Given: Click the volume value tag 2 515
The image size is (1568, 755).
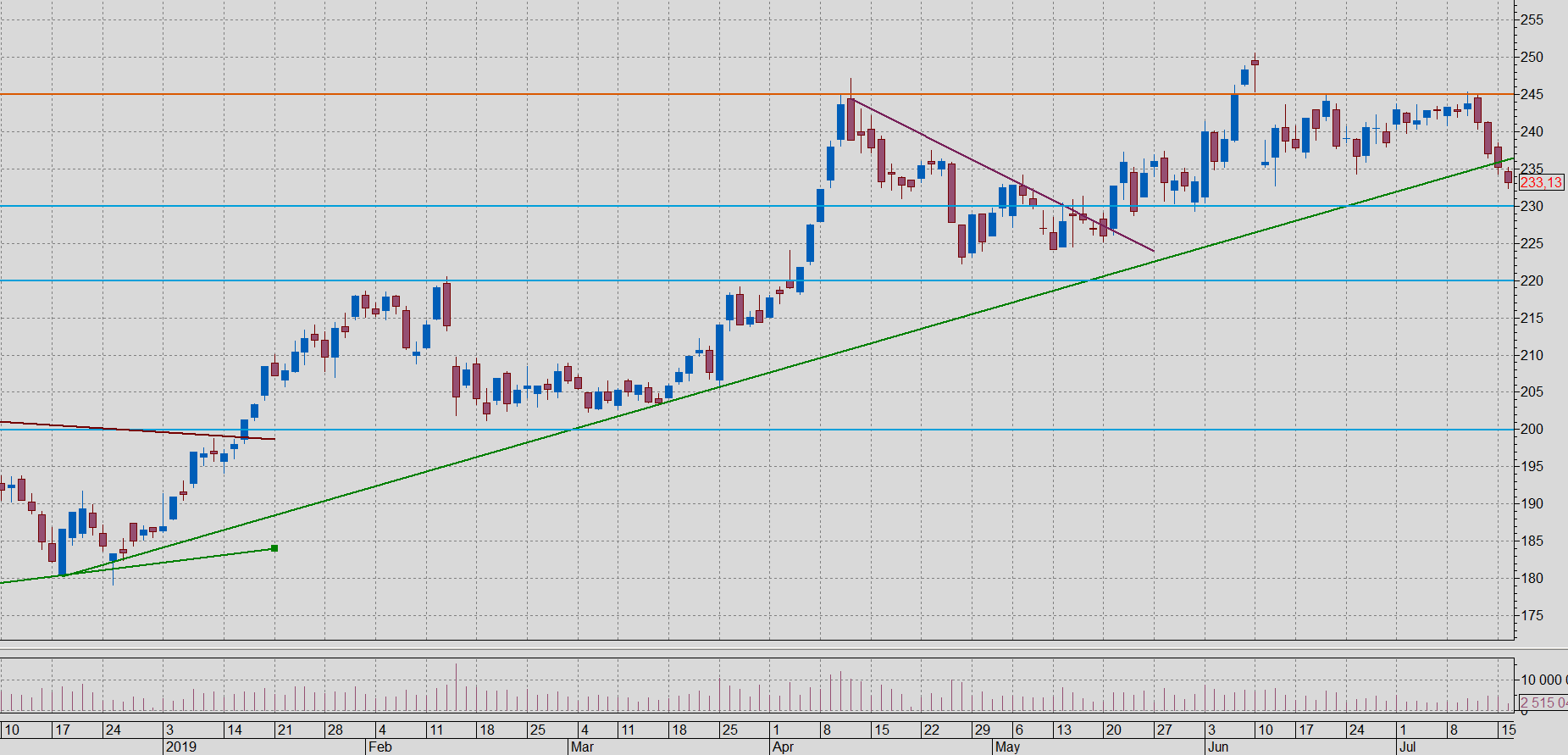Looking at the screenshot, I should click(x=1543, y=702).
